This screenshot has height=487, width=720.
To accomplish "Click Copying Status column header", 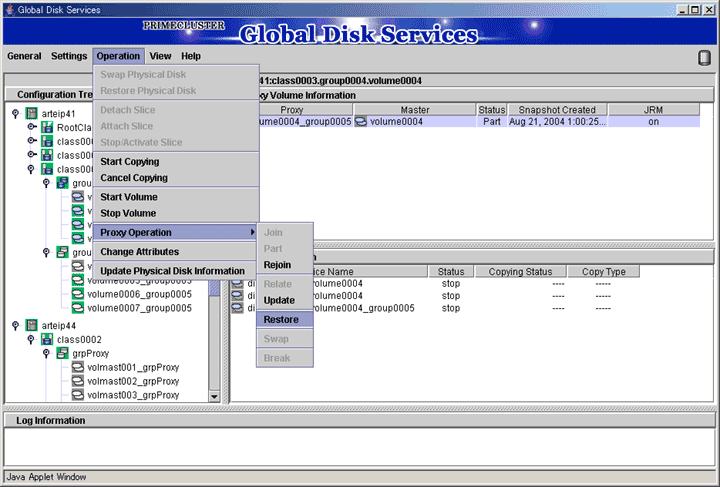I will [x=520, y=272].
